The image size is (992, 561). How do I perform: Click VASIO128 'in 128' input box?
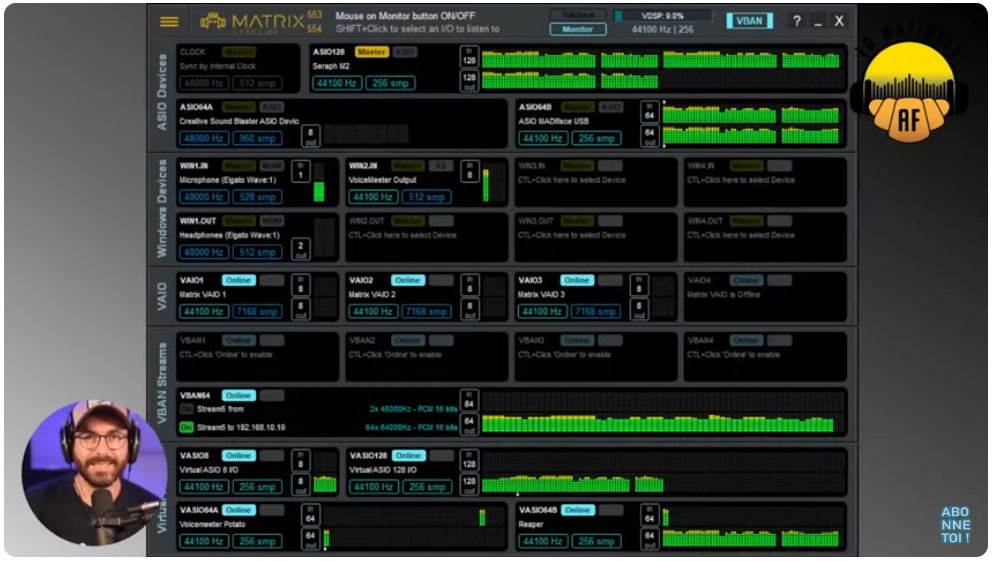point(469,460)
